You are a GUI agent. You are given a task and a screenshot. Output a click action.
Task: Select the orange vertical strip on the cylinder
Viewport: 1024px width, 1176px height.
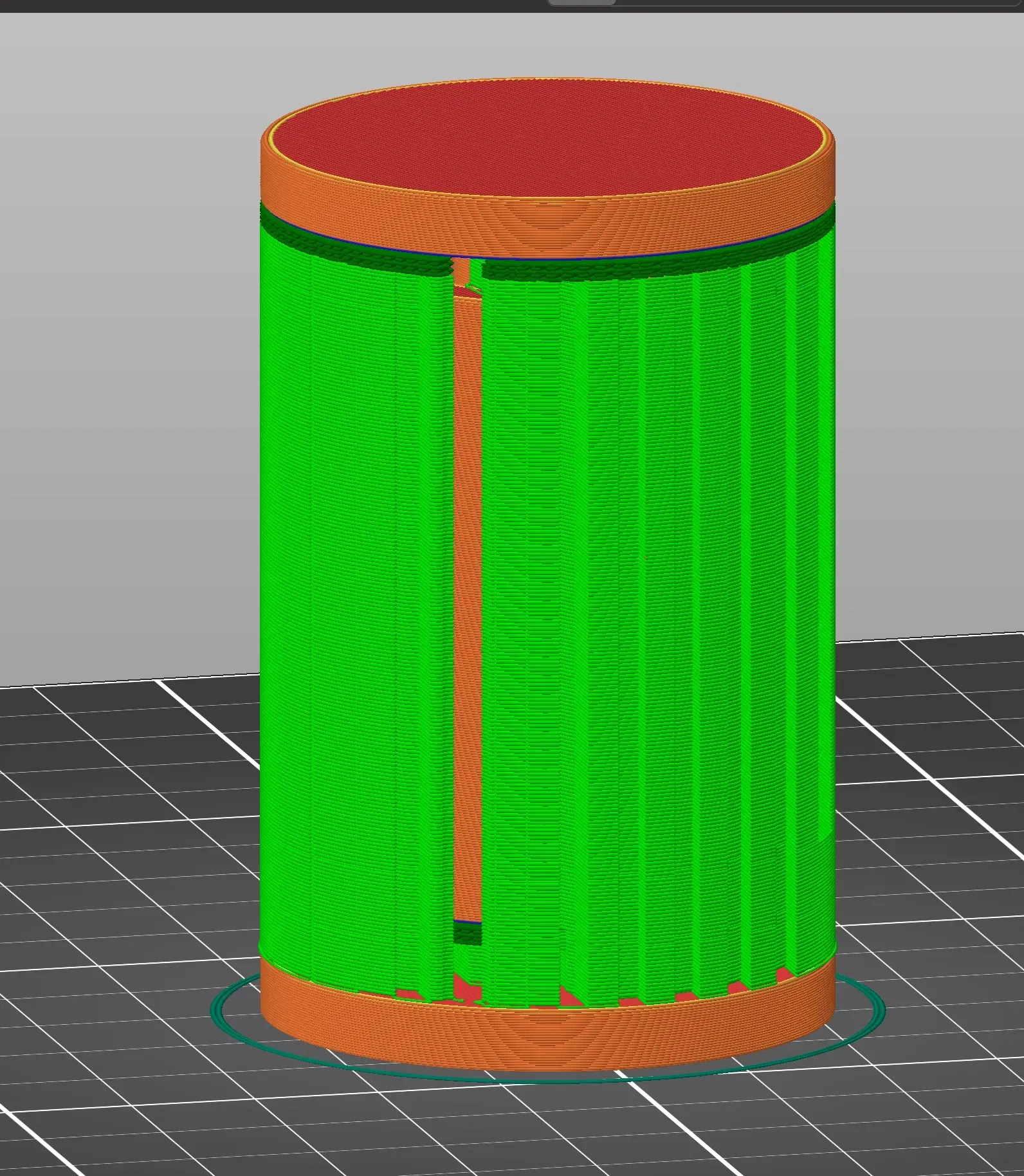(x=468, y=610)
